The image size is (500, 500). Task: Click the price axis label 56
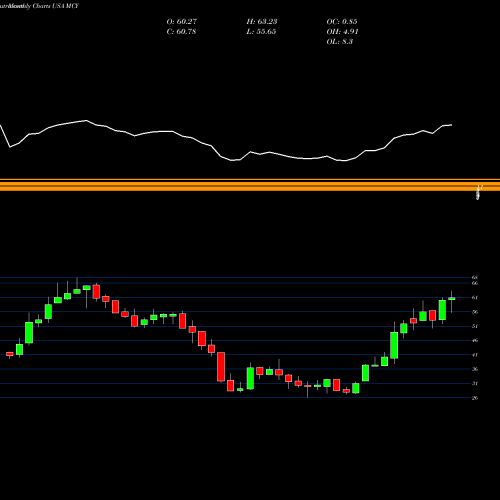coord(475,312)
